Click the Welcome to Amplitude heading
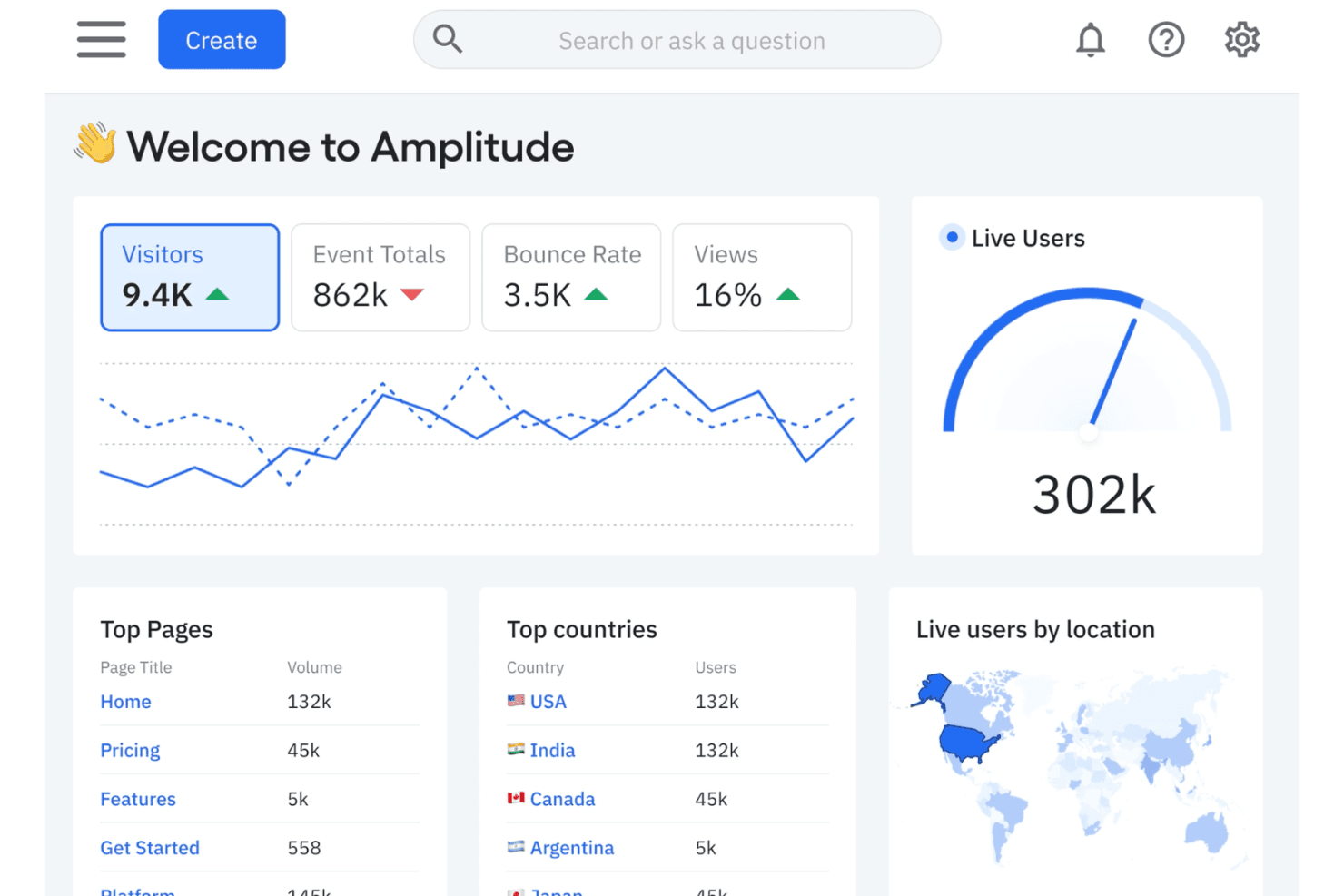The height and width of the screenshot is (896, 1344). pos(351,147)
